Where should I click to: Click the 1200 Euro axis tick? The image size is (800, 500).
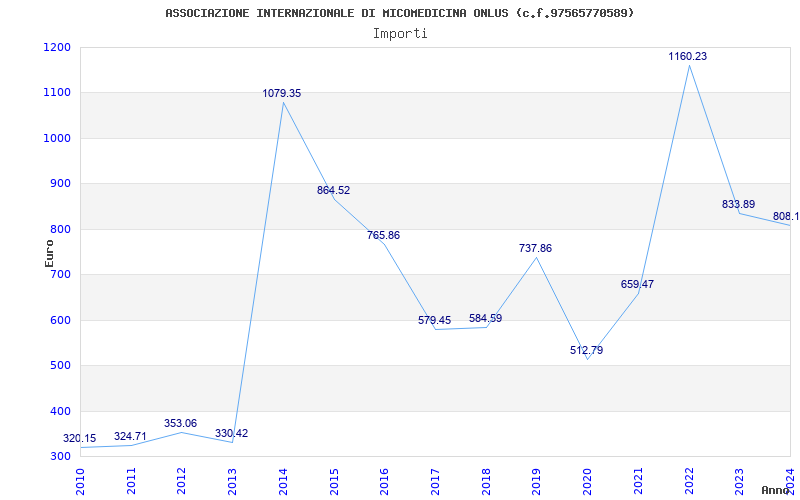click(59, 47)
